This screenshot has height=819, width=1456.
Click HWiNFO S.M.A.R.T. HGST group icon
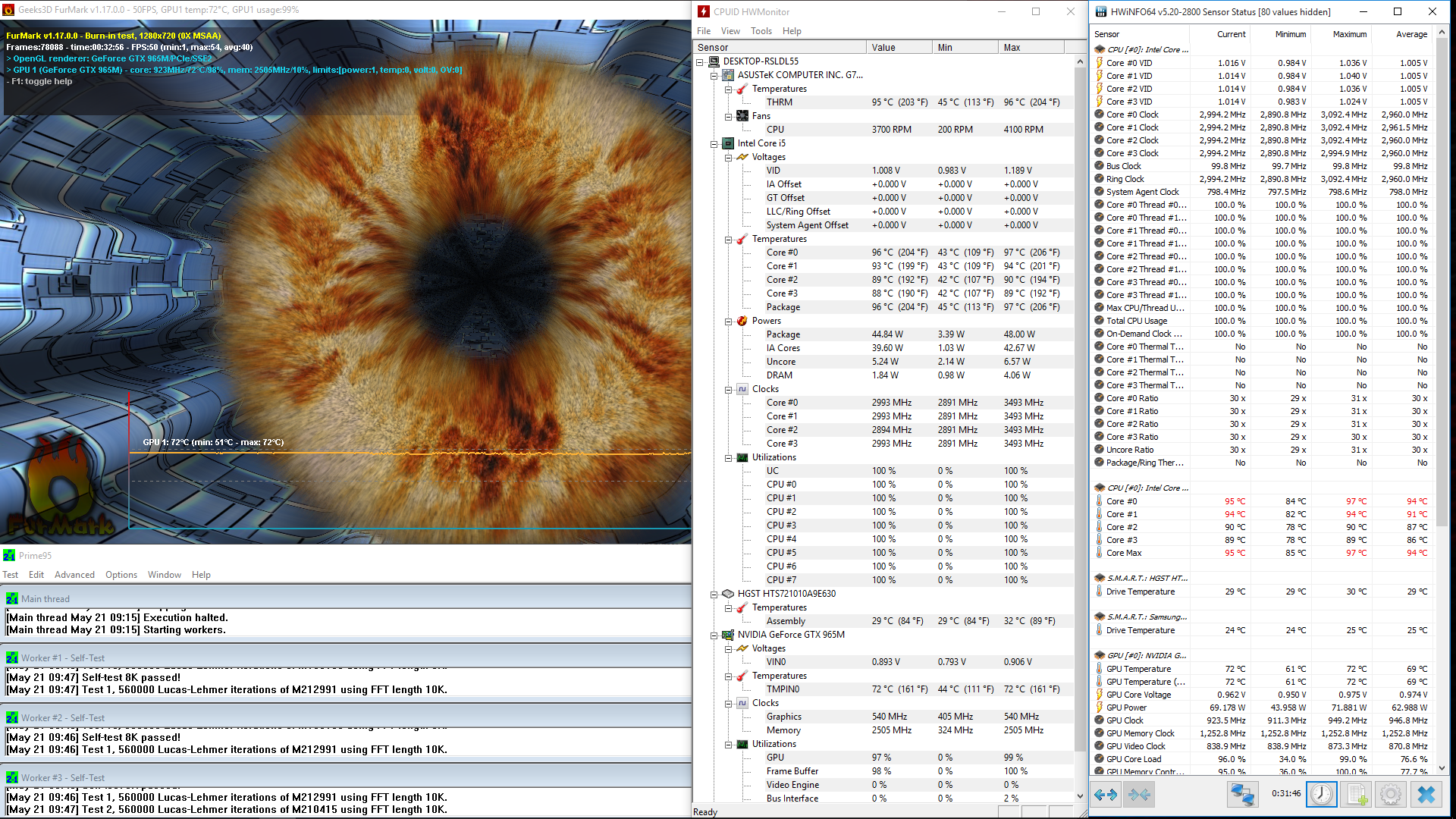click(1100, 579)
